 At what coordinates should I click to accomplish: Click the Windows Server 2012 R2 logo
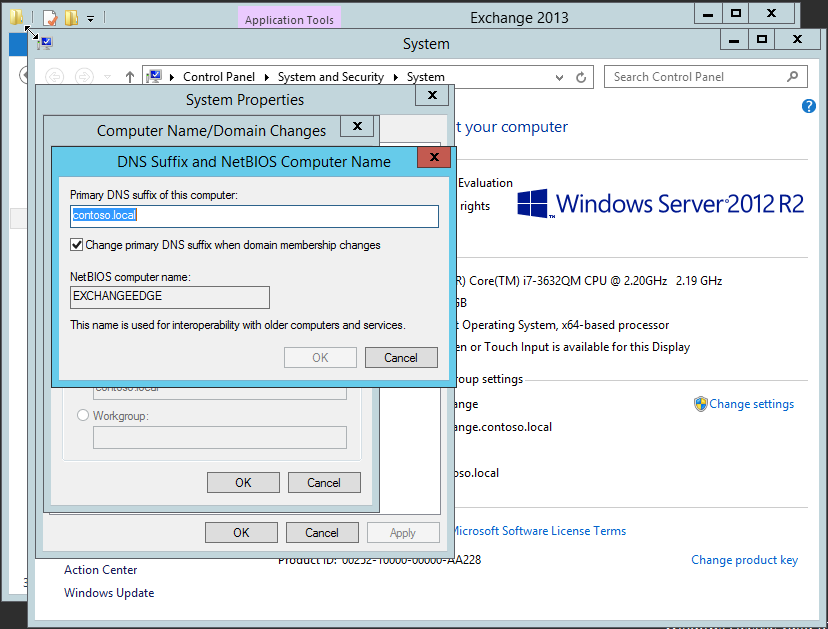point(661,204)
